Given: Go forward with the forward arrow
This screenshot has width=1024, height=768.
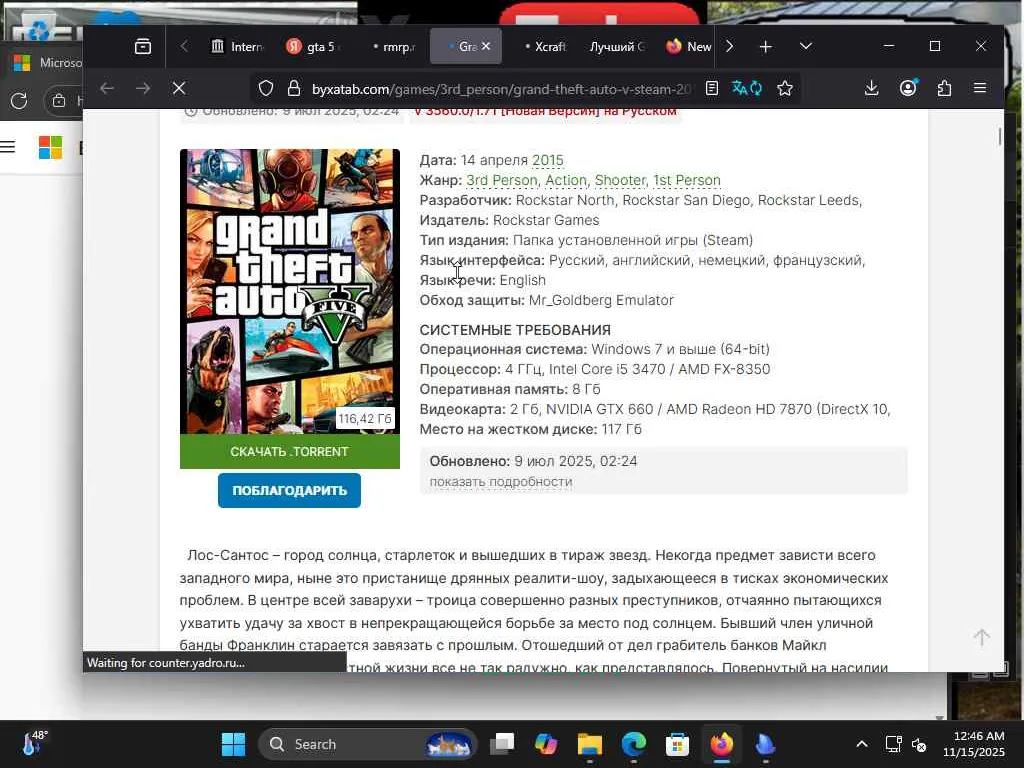Looking at the screenshot, I should pyautogui.click(x=143, y=88).
